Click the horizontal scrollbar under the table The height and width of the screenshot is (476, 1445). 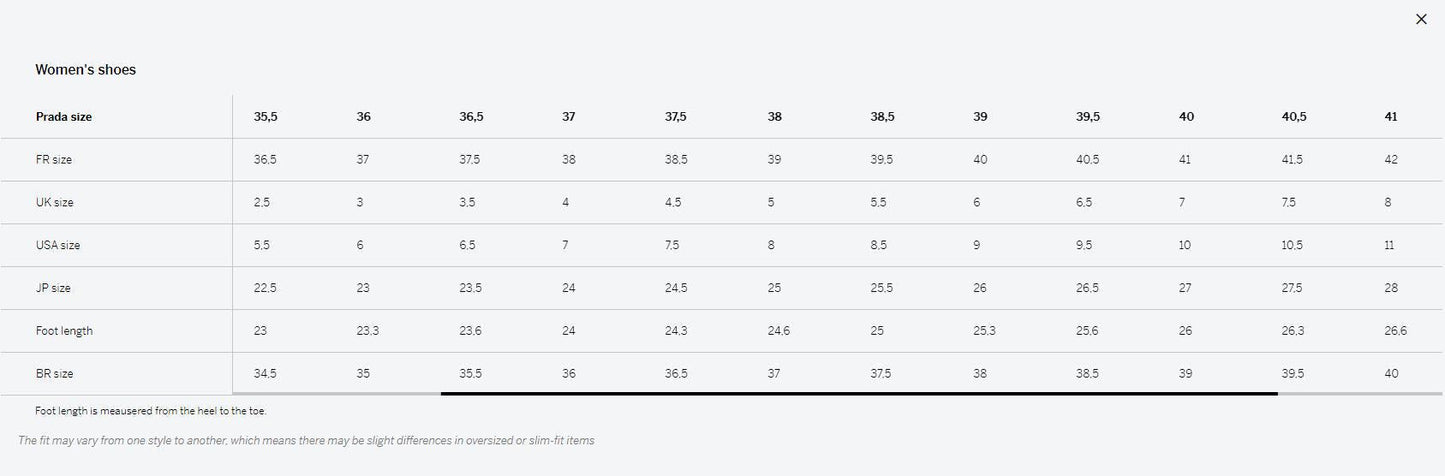tap(858, 394)
